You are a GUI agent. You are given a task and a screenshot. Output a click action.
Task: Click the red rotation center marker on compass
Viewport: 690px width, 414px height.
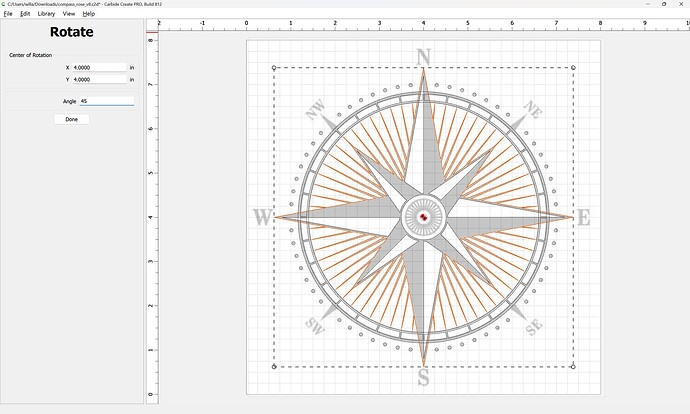click(x=424, y=217)
